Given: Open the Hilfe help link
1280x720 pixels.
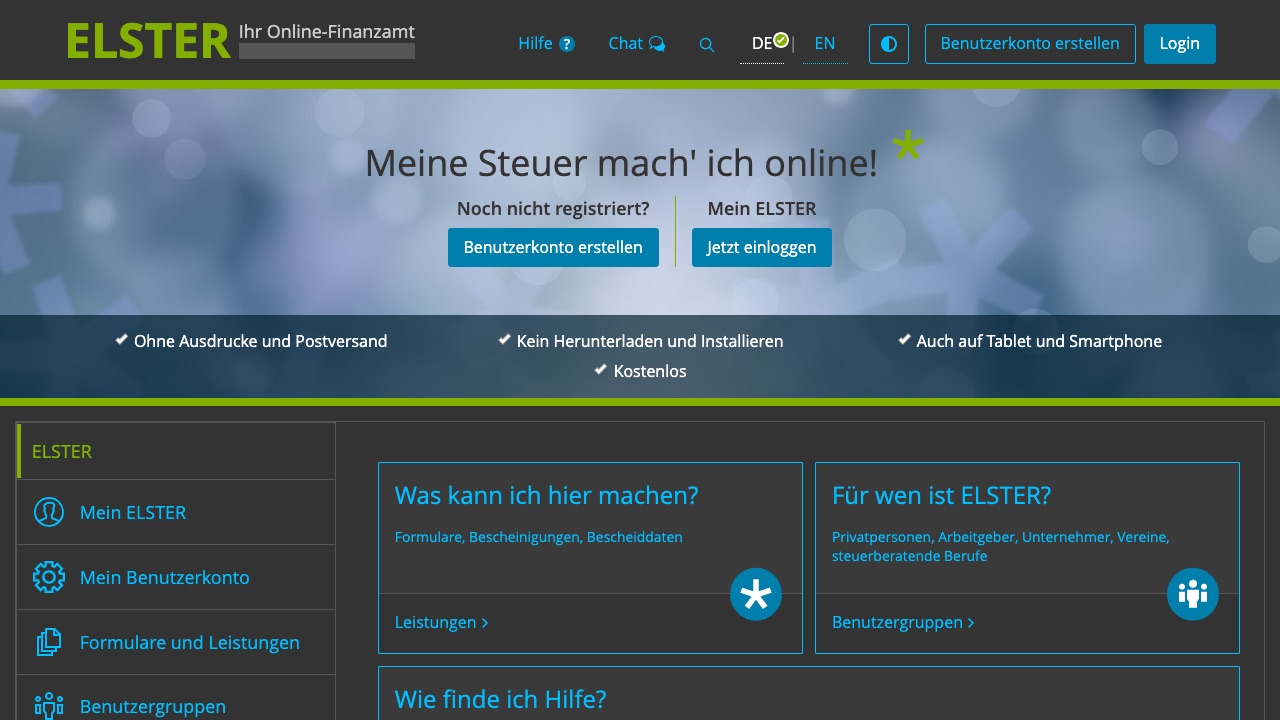Looking at the screenshot, I should point(546,43).
